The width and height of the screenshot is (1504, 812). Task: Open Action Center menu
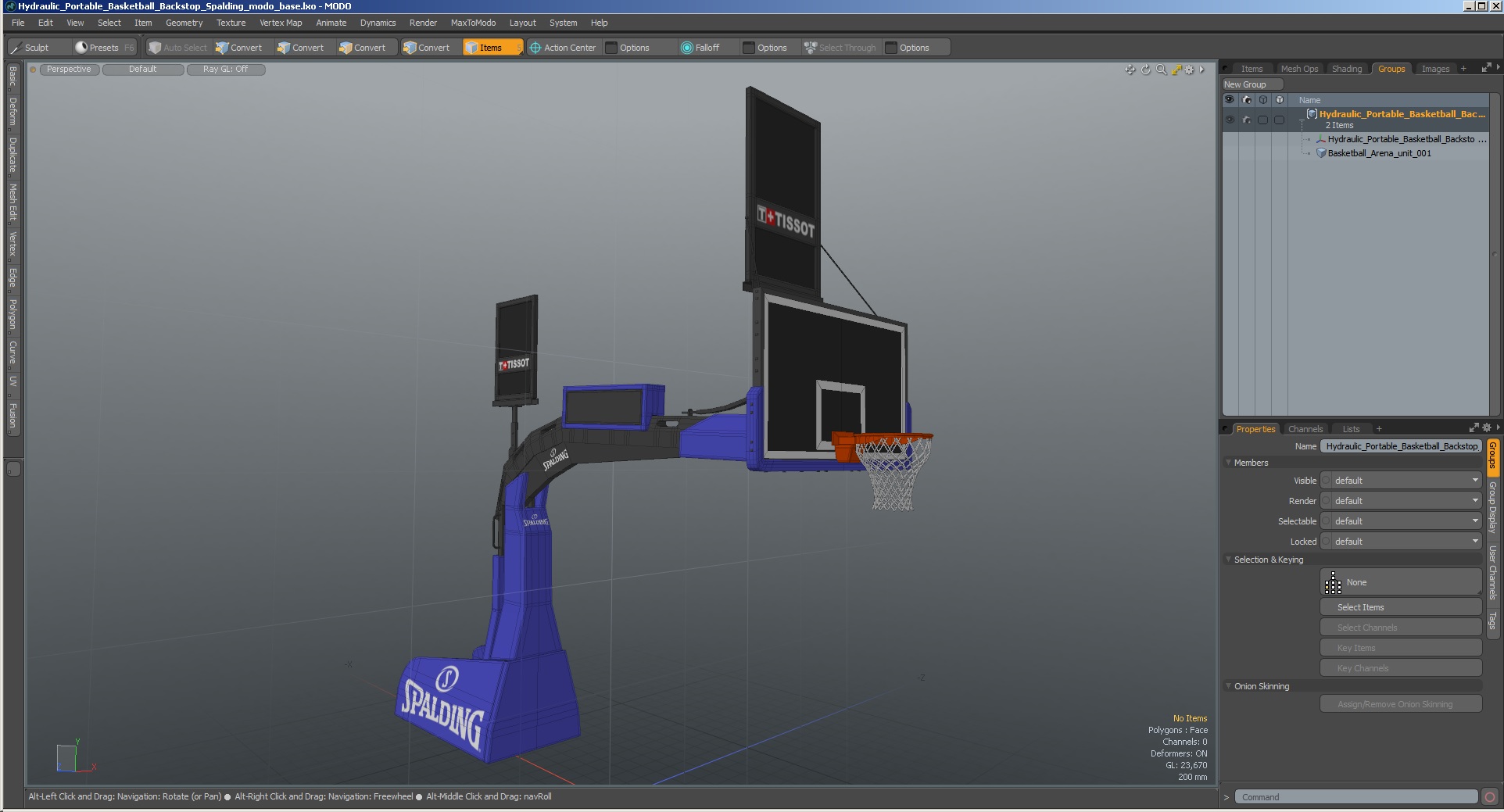click(562, 48)
